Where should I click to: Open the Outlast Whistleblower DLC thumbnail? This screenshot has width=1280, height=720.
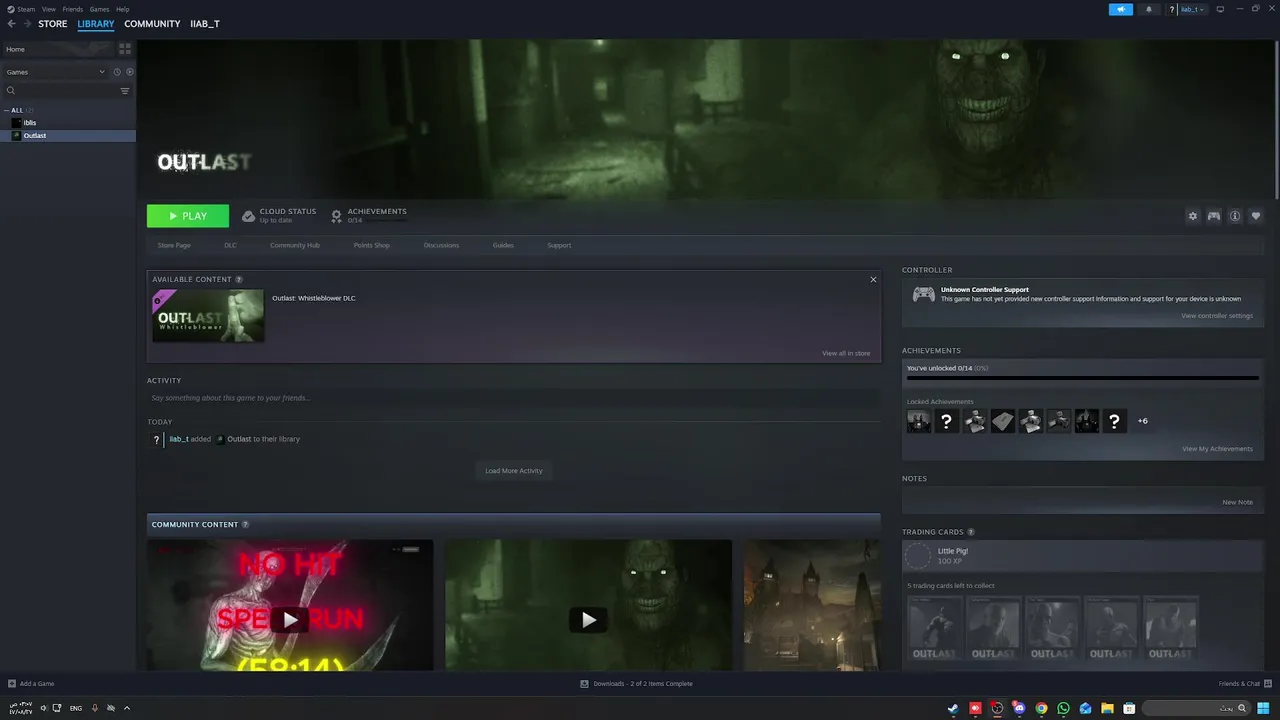click(208, 316)
